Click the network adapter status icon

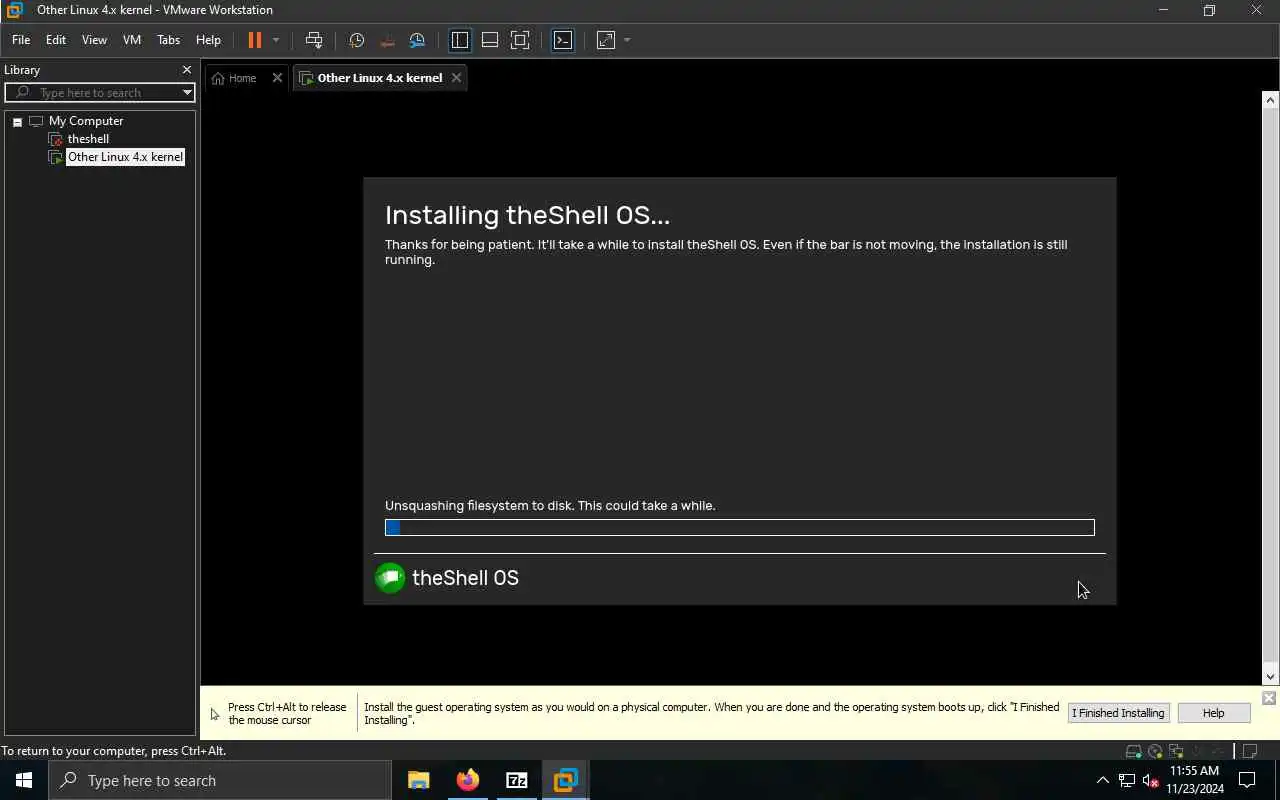1176,751
